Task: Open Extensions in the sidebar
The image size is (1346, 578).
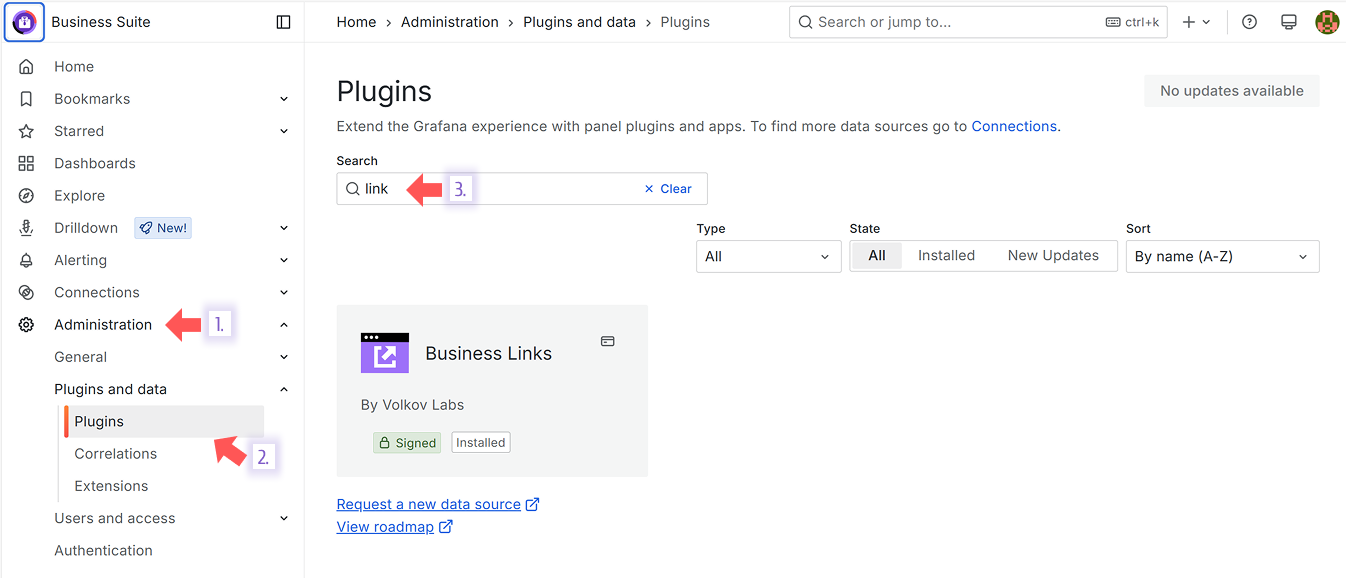Action: [x=111, y=486]
